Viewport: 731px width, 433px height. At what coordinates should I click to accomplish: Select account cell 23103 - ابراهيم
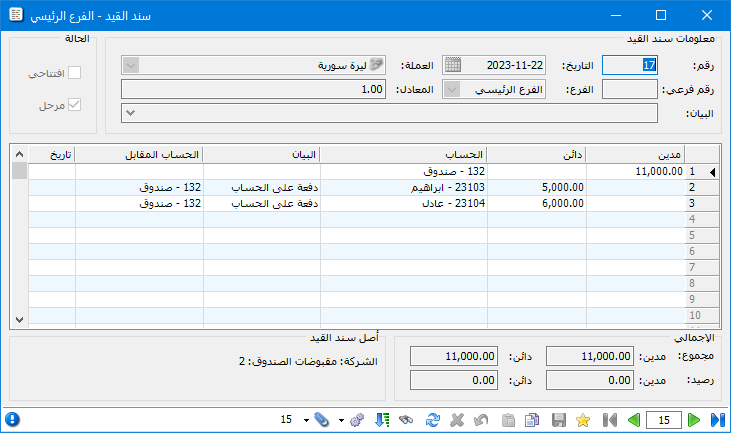click(x=404, y=187)
